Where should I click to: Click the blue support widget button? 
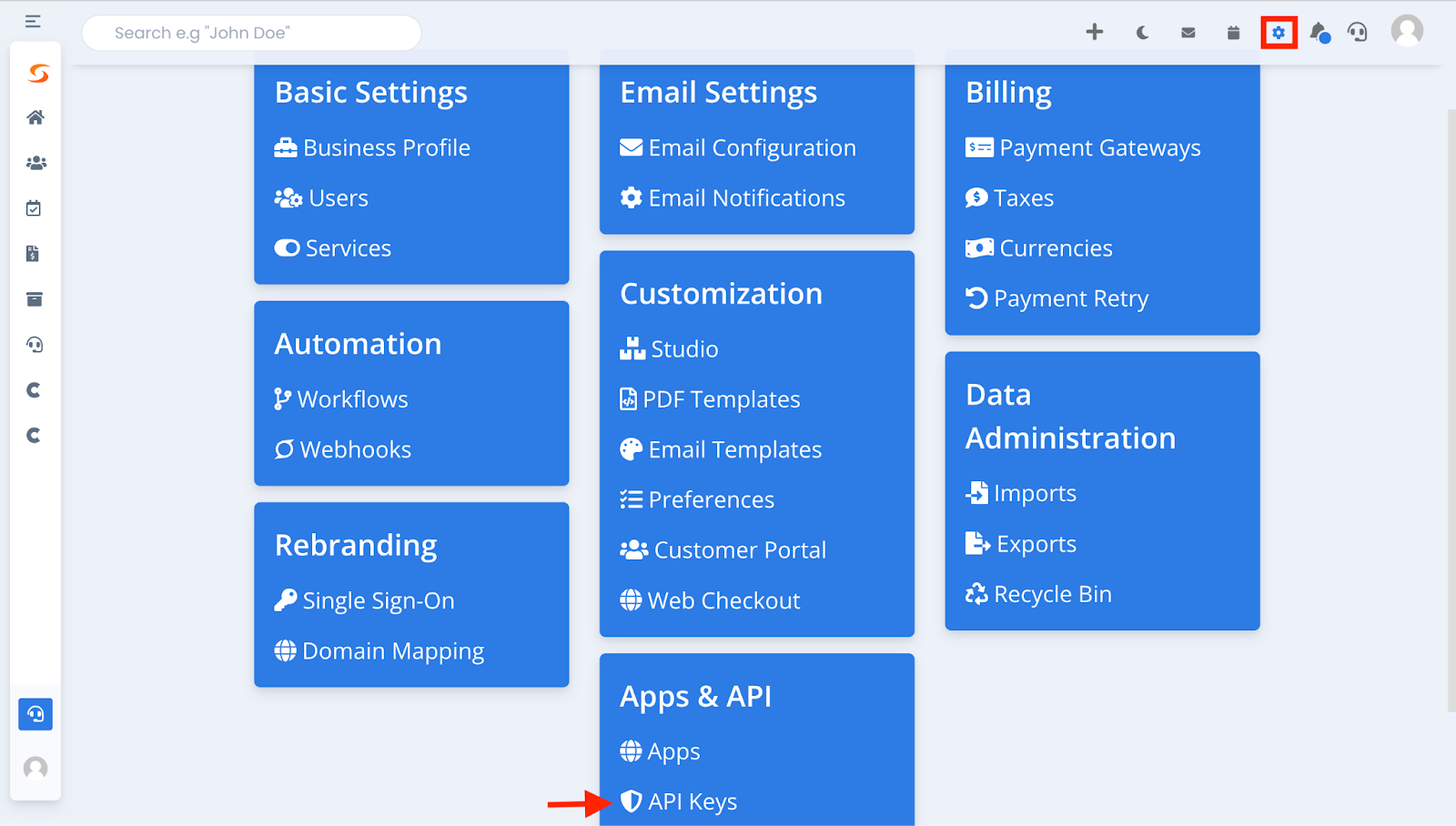click(x=35, y=714)
